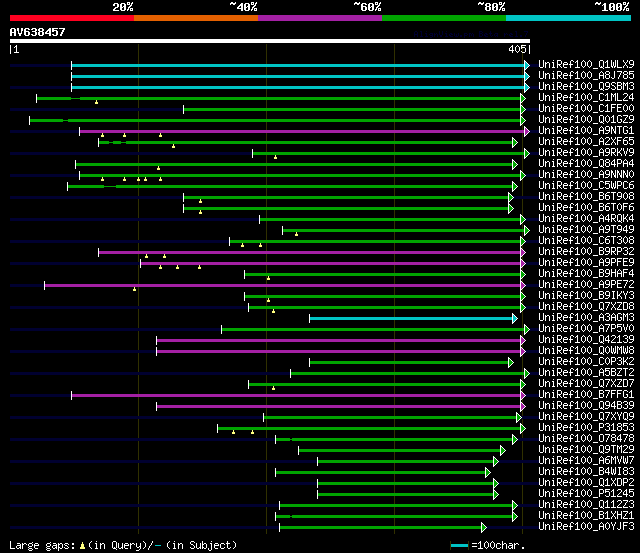Click the yellow gap marker under A9T949 bar
Viewport: 640px width, 553px height.
296,234
